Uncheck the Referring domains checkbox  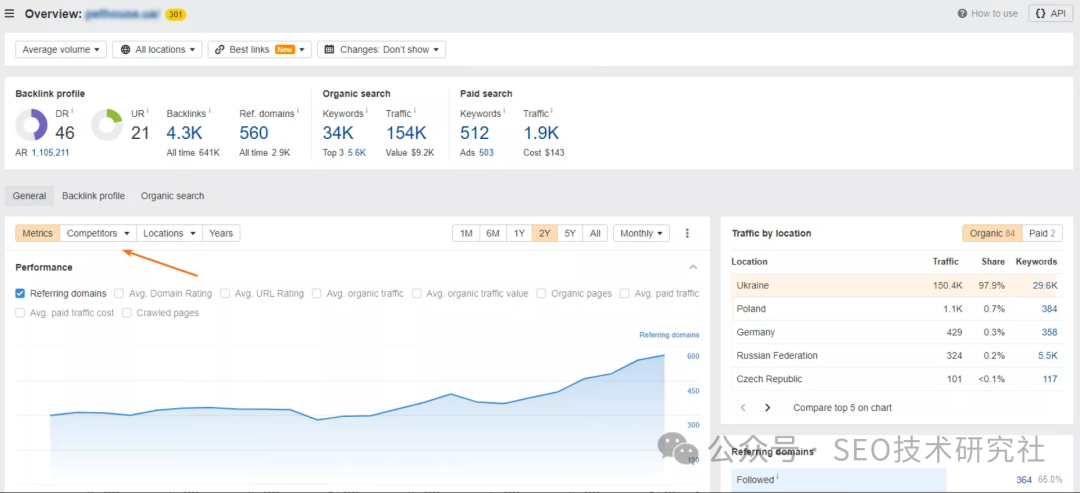pos(21,294)
